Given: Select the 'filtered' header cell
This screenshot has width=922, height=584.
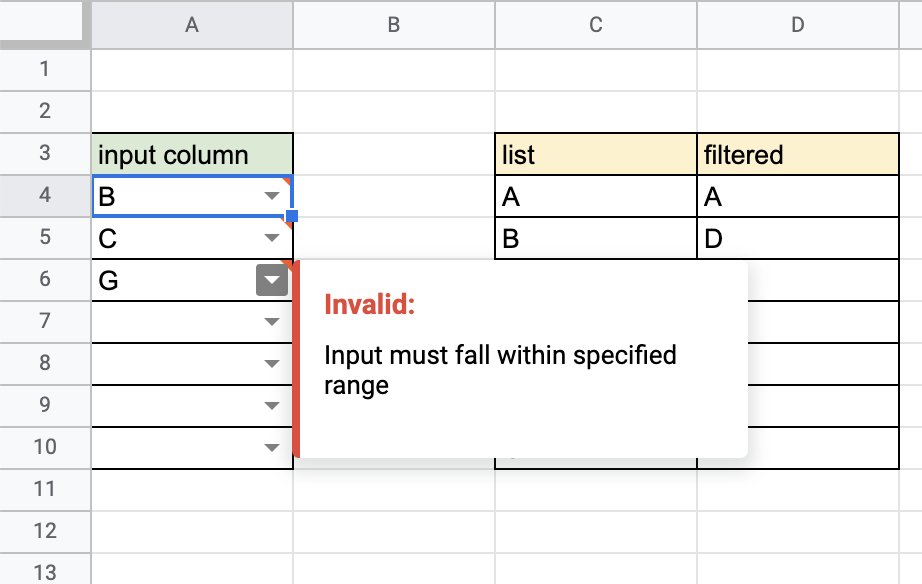Looking at the screenshot, I should coord(798,154).
